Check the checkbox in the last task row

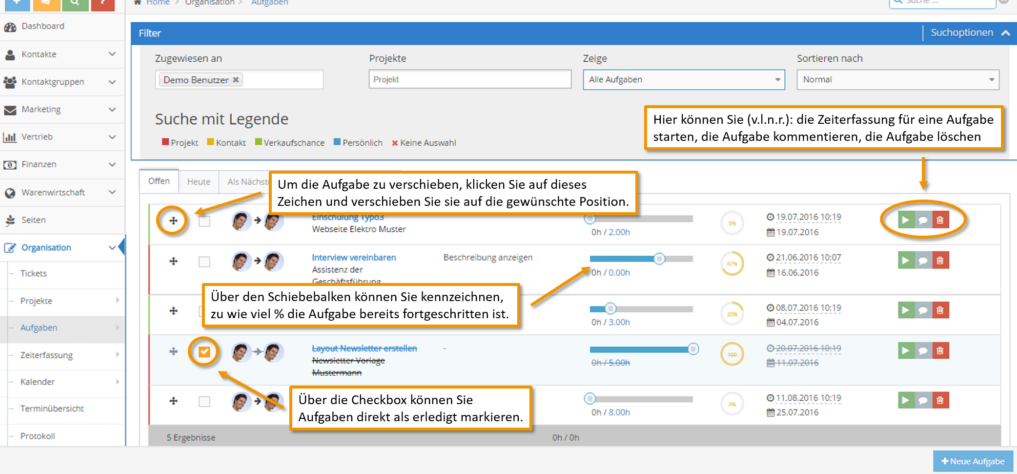204,401
